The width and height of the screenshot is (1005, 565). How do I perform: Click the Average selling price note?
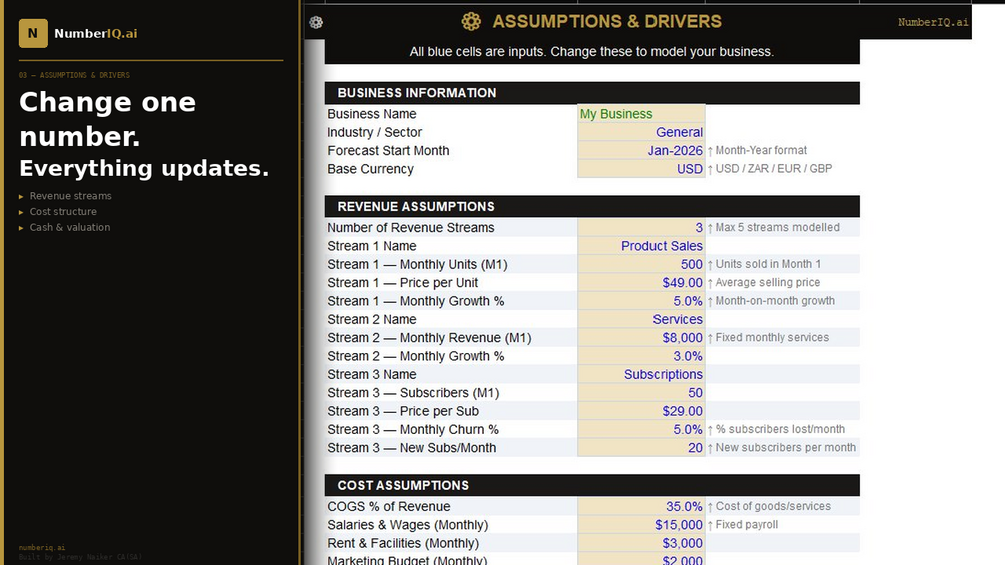763,282
